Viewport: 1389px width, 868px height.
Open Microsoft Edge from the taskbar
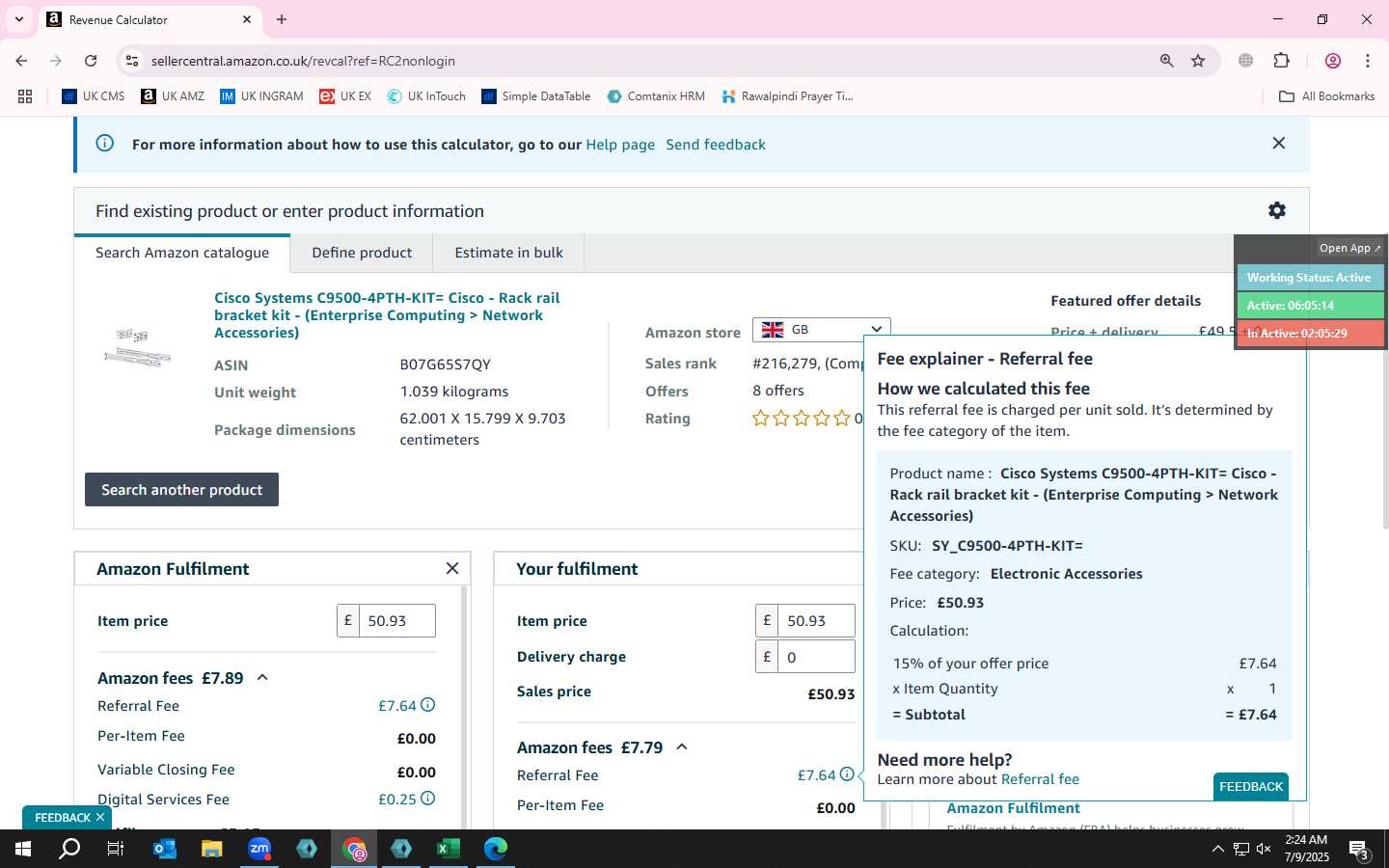click(496, 849)
